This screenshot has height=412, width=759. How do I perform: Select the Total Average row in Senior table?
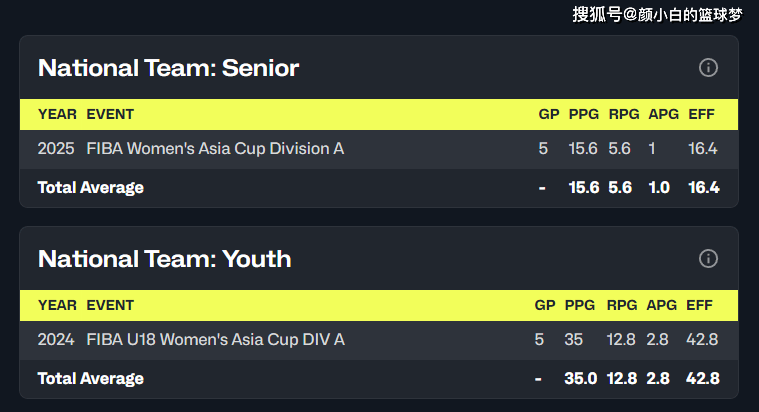[91, 188]
